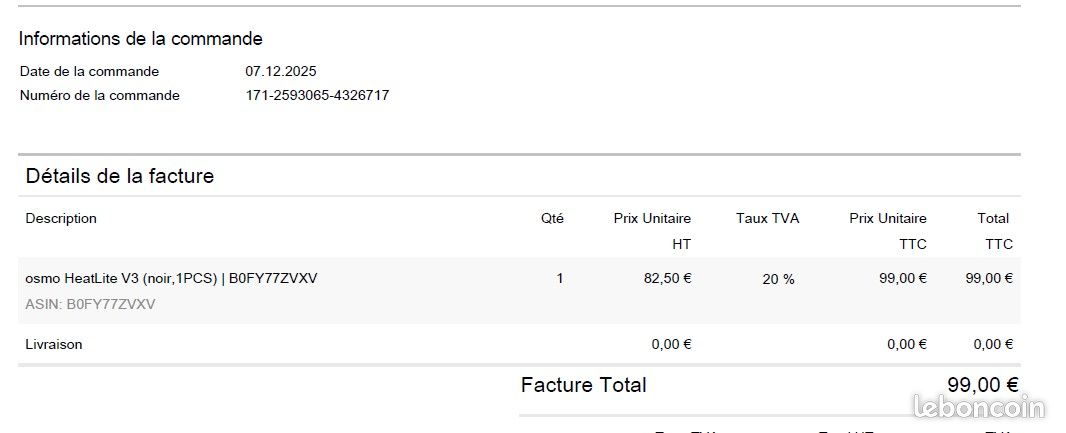Click the Facture Total label
1066x433 pixels.
[583, 385]
